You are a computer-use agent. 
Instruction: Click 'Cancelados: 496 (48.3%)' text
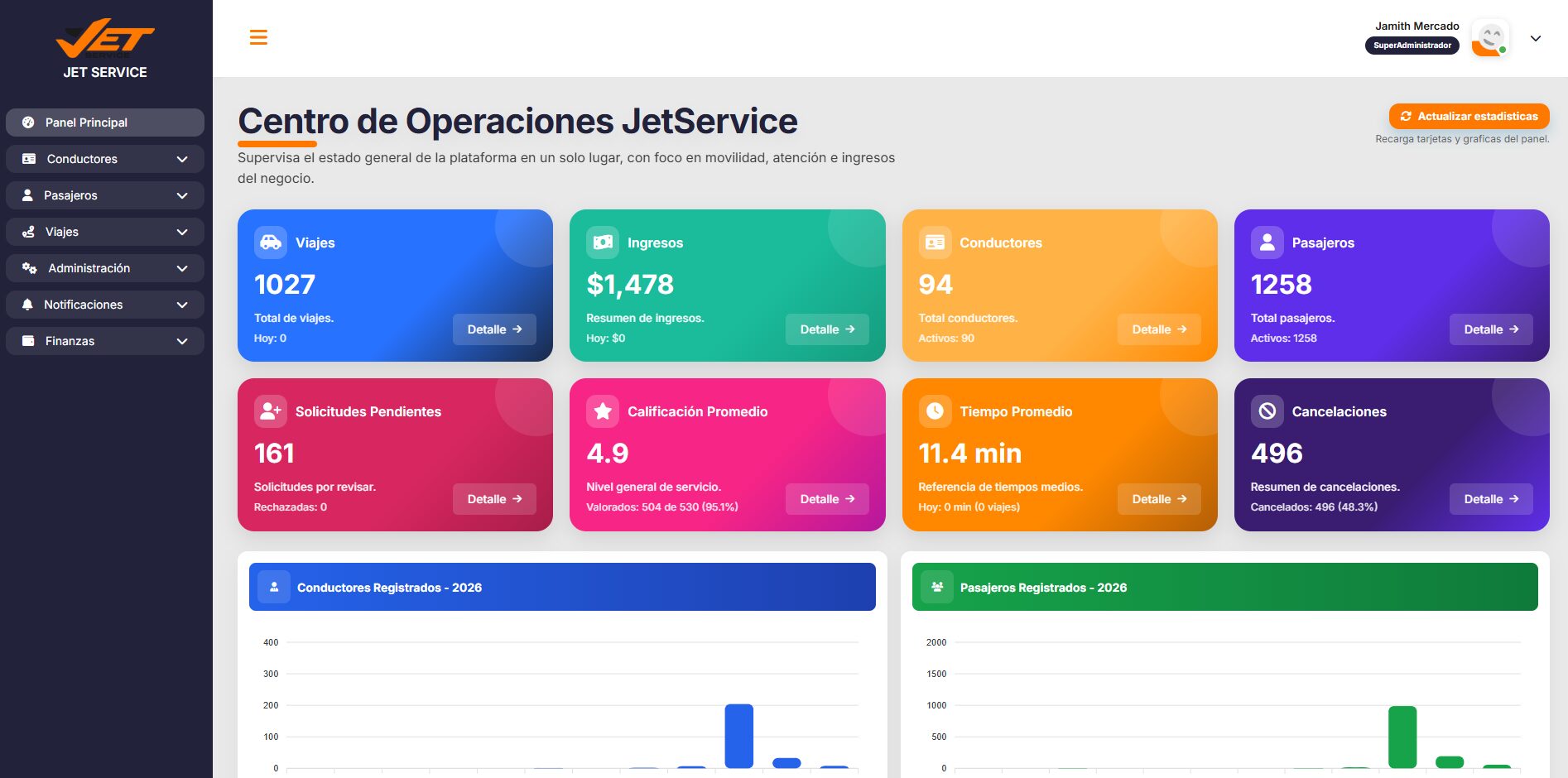point(1314,507)
